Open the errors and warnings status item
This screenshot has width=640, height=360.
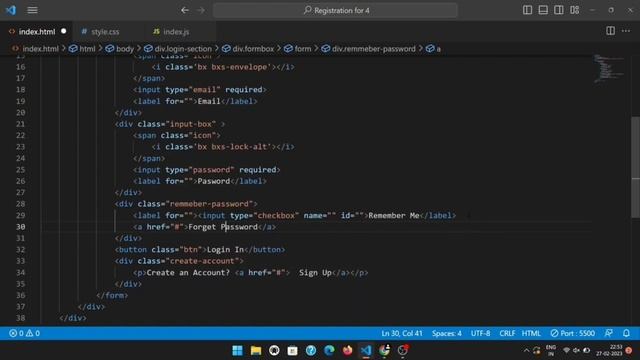[x=24, y=333]
